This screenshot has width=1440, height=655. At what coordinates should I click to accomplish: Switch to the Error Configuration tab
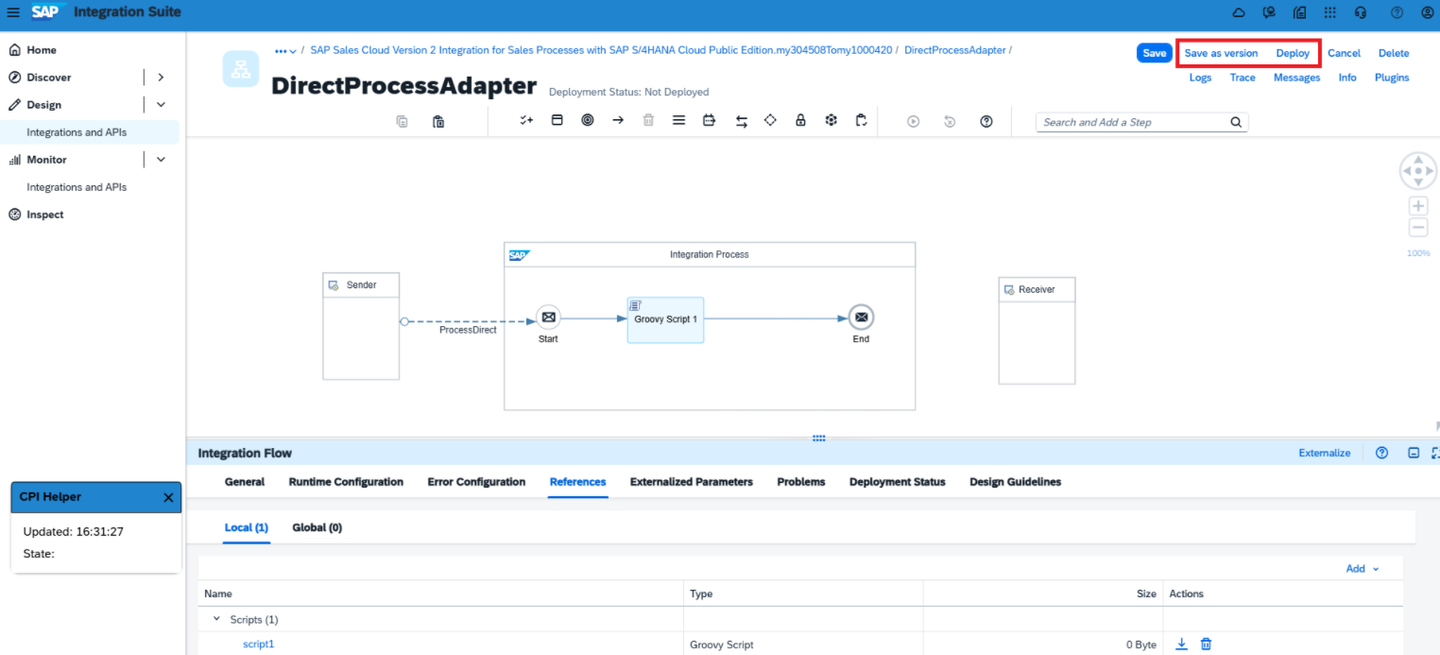tap(476, 482)
